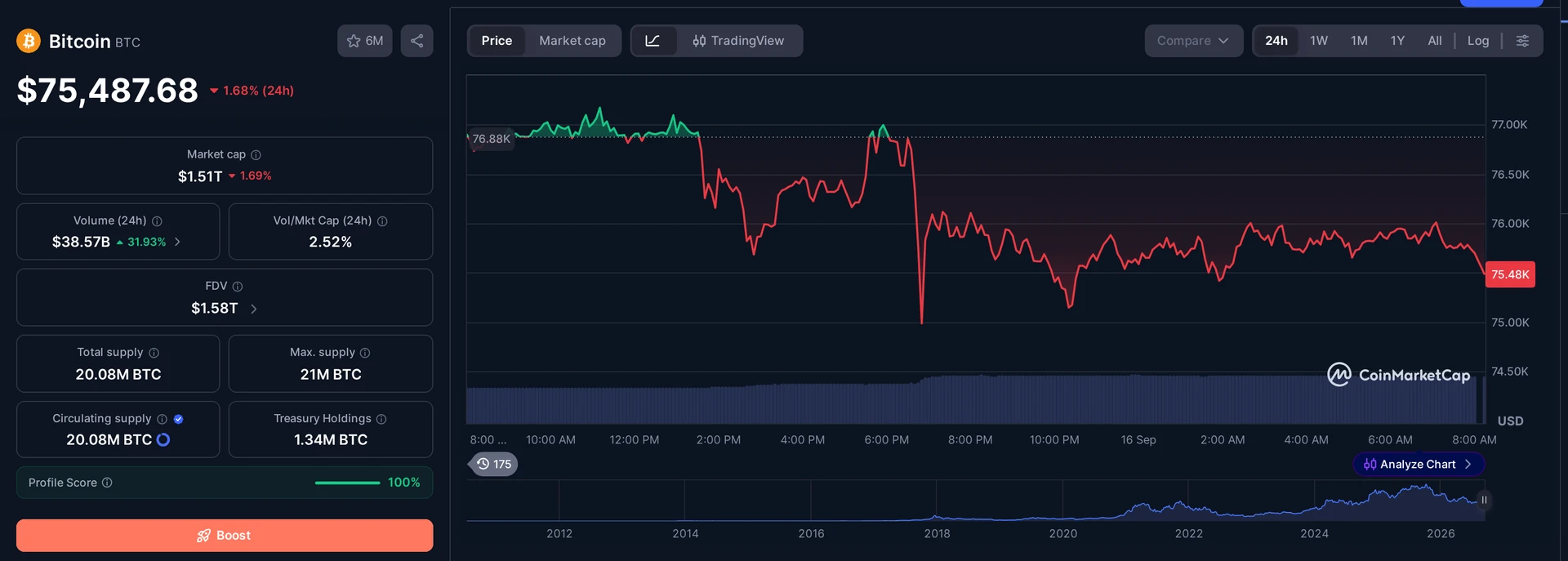Open FDV info icon
1568x561 pixels.
(238, 286)
